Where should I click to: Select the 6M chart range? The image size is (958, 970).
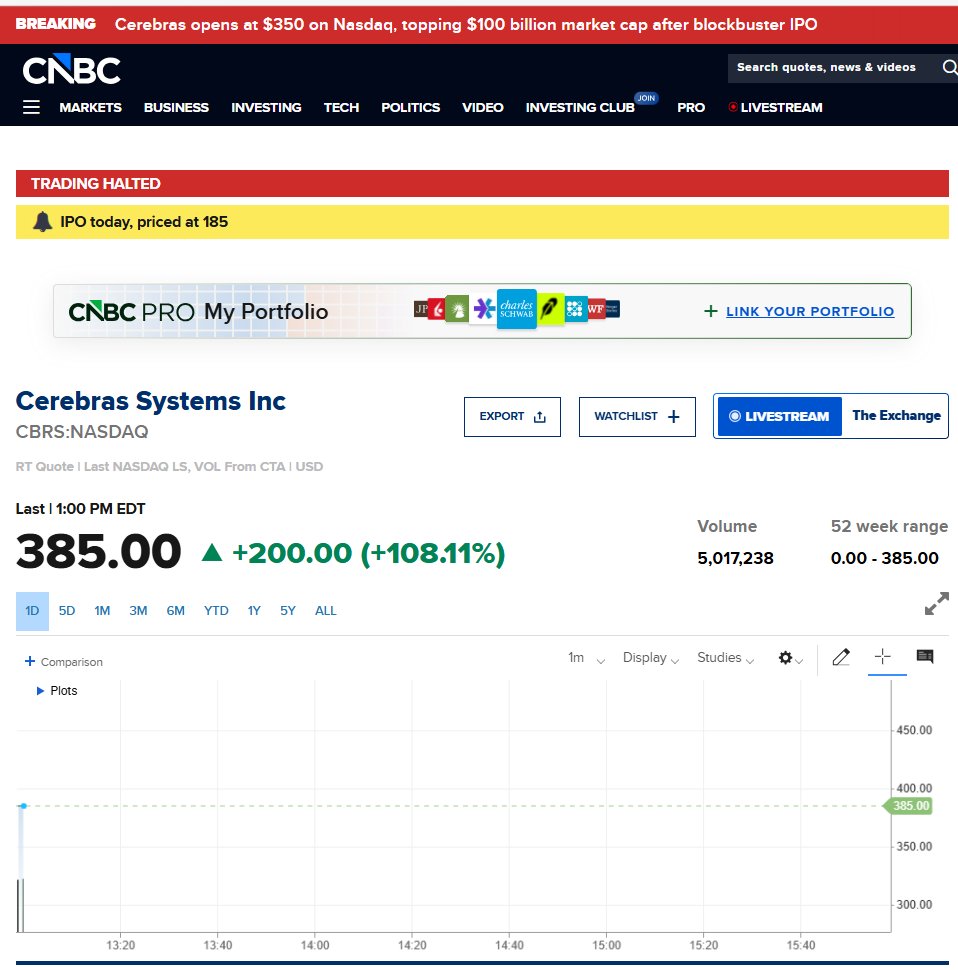click(x=176, y=611)
